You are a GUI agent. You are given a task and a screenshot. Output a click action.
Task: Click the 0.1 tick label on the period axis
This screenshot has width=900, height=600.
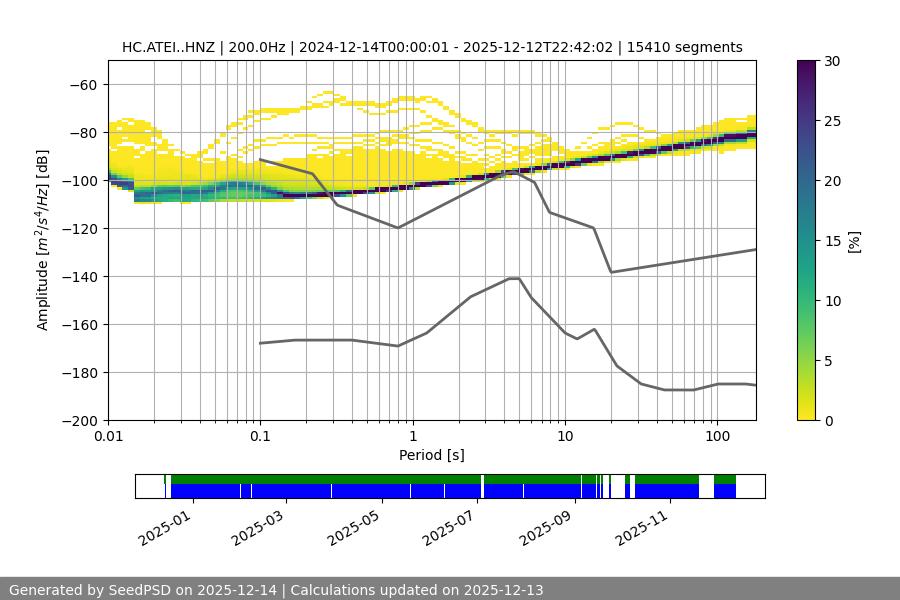coord(260,437)
